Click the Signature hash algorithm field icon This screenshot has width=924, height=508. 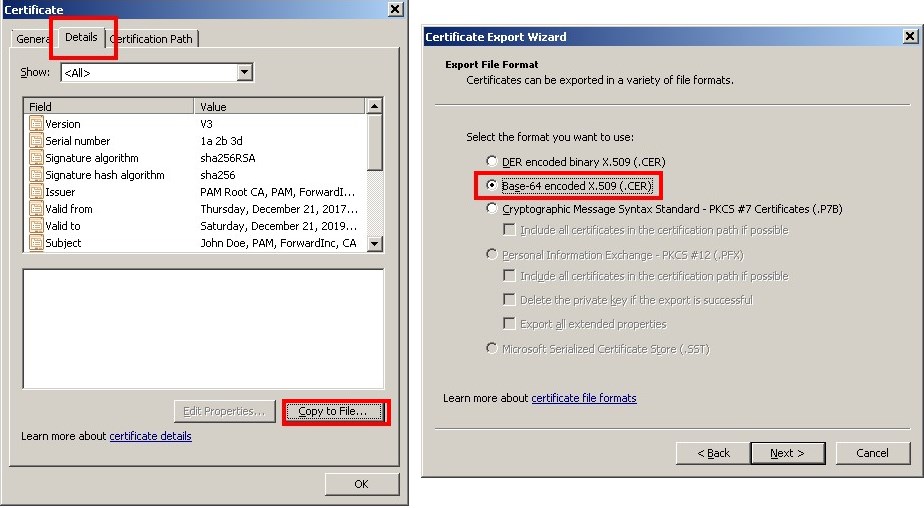pos(36,175)
